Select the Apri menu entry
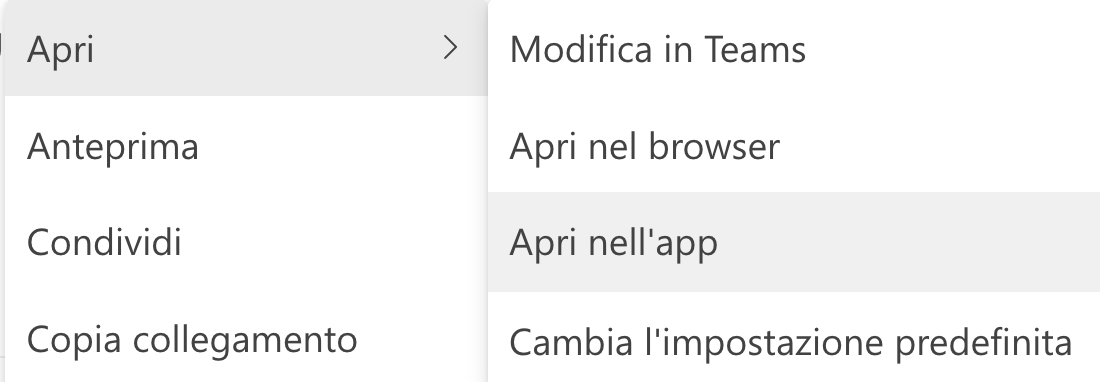 pos(246,48)
